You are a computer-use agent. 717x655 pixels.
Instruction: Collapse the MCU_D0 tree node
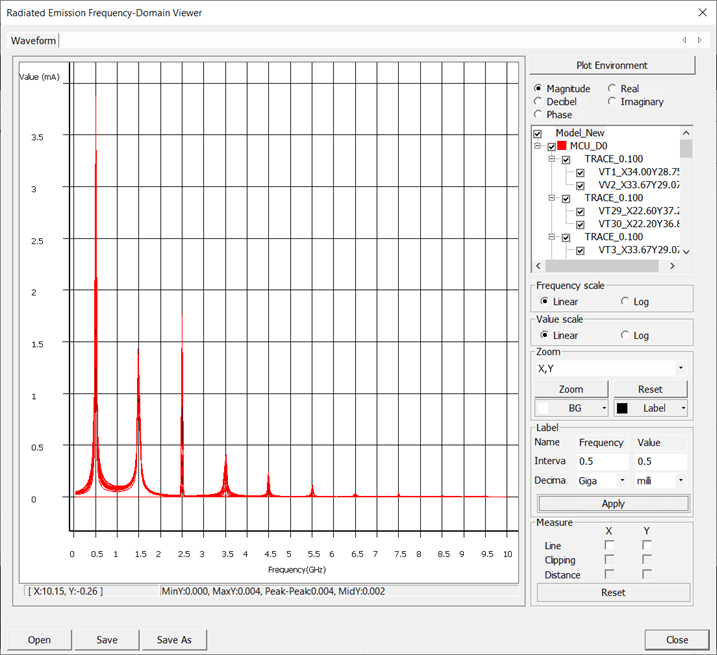click(x=539, y=147)
